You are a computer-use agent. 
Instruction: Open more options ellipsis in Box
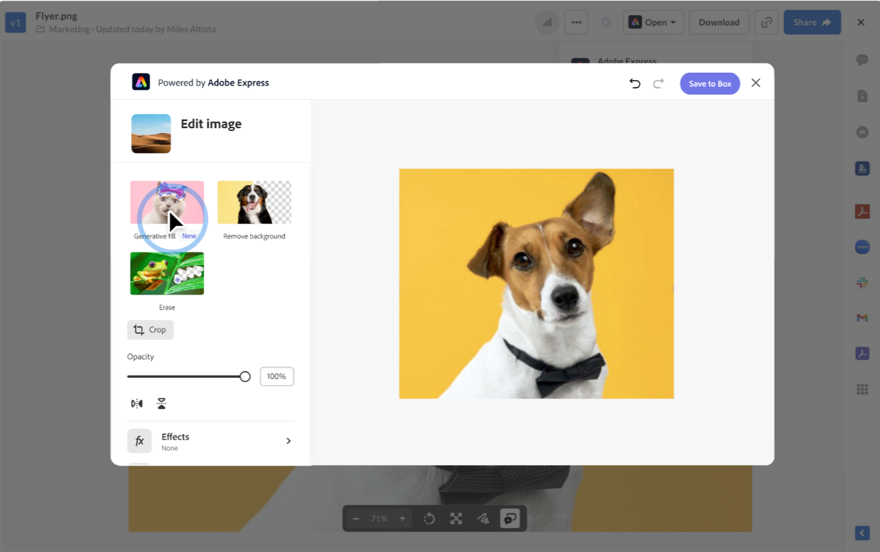click(576, 22)
